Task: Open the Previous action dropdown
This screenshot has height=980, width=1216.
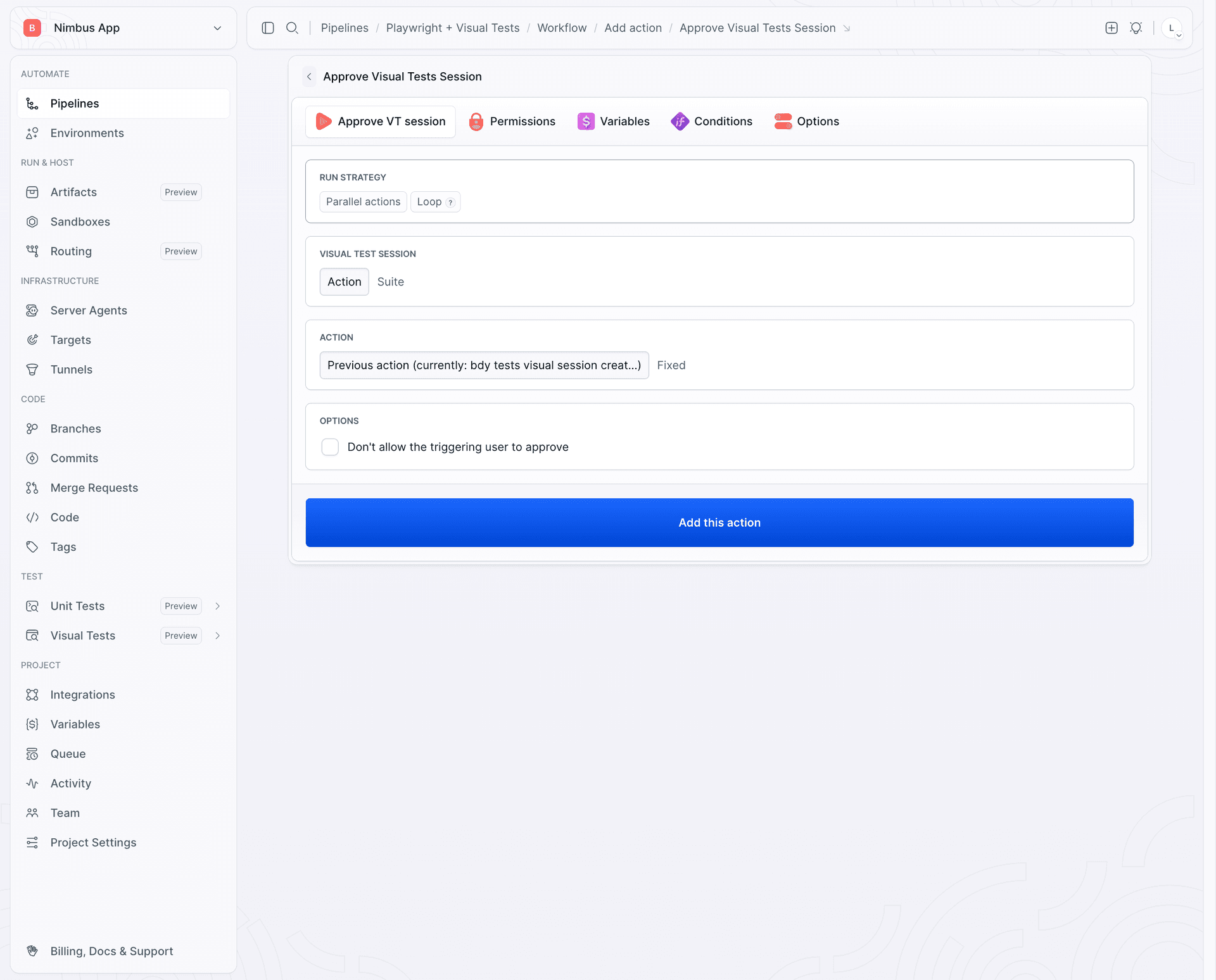Action: point(484,365)
